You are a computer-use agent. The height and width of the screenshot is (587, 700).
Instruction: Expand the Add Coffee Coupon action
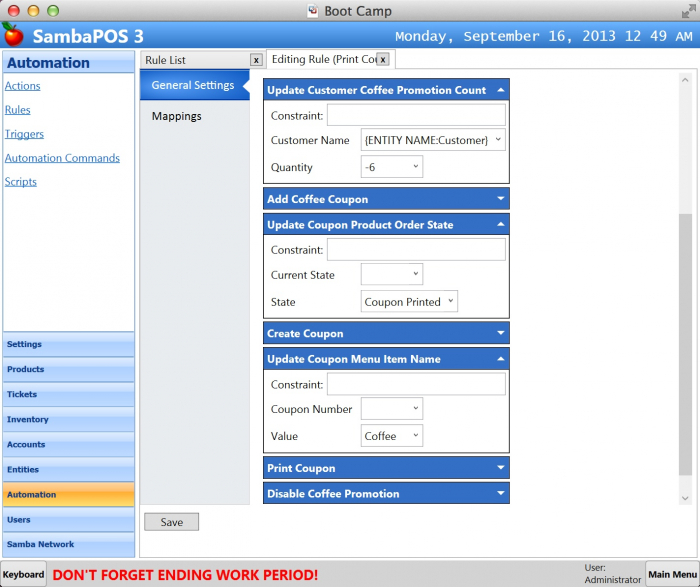click(x=499, y=199)
